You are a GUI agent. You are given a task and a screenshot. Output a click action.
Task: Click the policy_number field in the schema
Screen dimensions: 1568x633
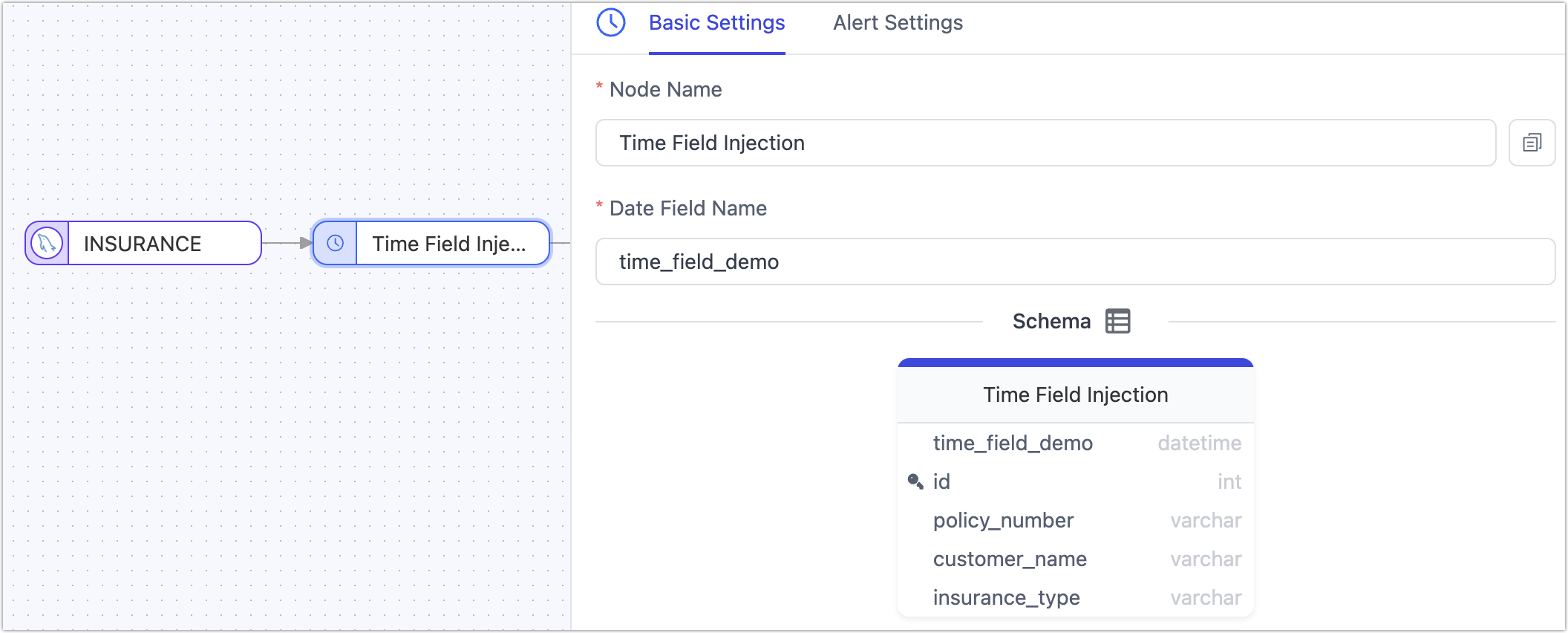pos(1003,520)
